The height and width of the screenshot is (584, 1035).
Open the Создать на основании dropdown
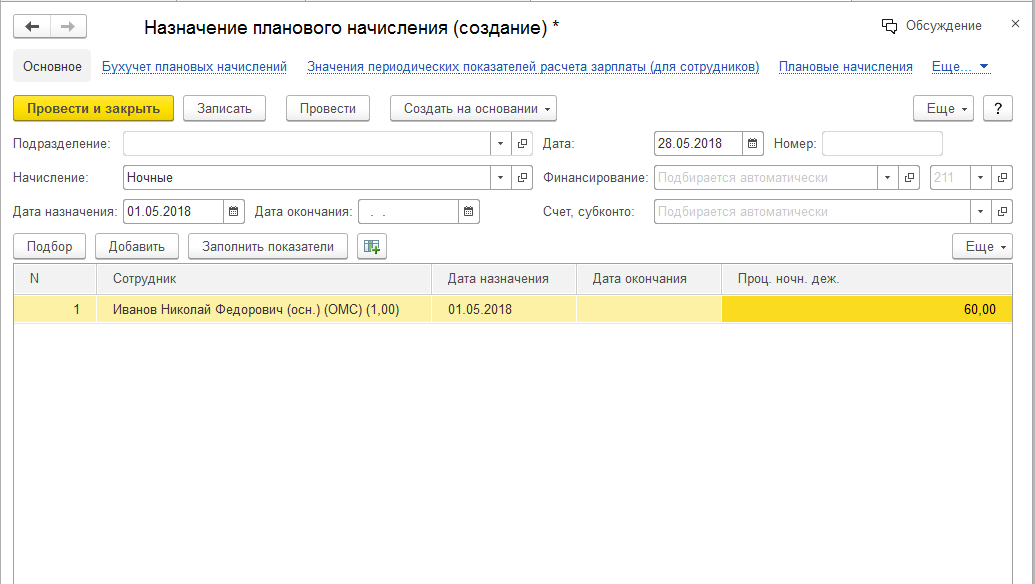click(x=472, y=109)
